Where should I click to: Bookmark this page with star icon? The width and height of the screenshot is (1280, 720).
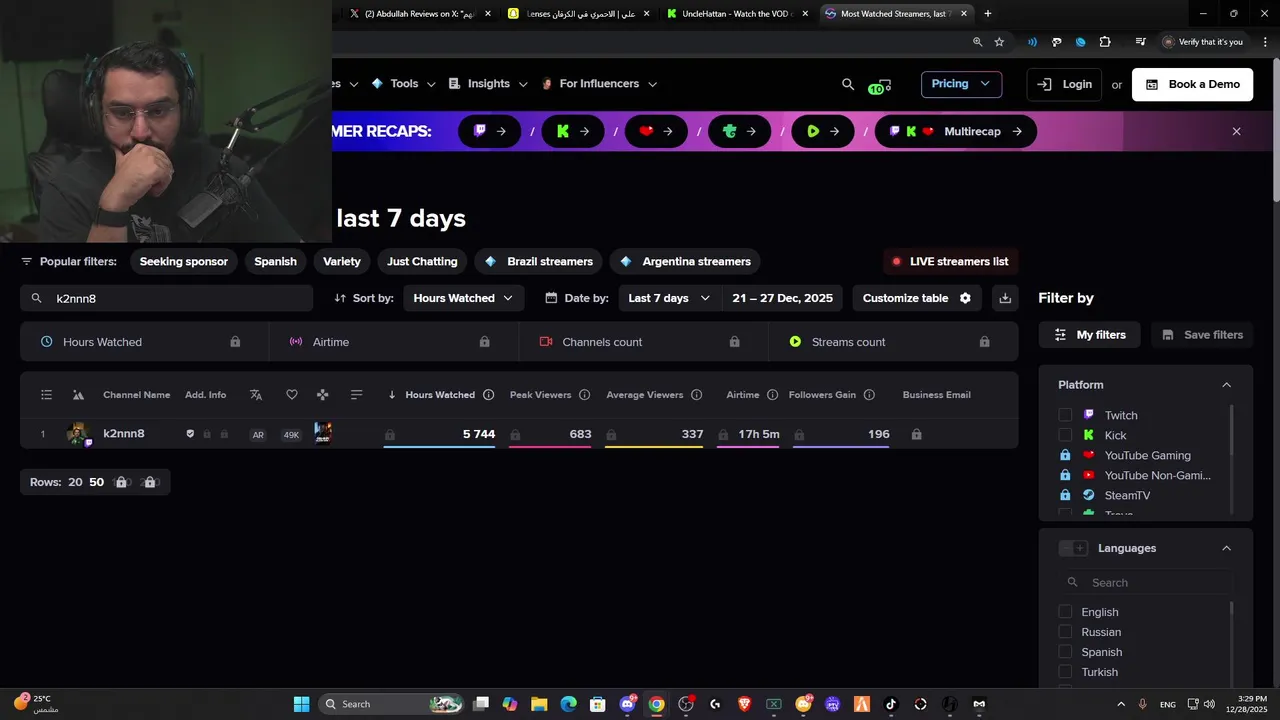point(999,42)
